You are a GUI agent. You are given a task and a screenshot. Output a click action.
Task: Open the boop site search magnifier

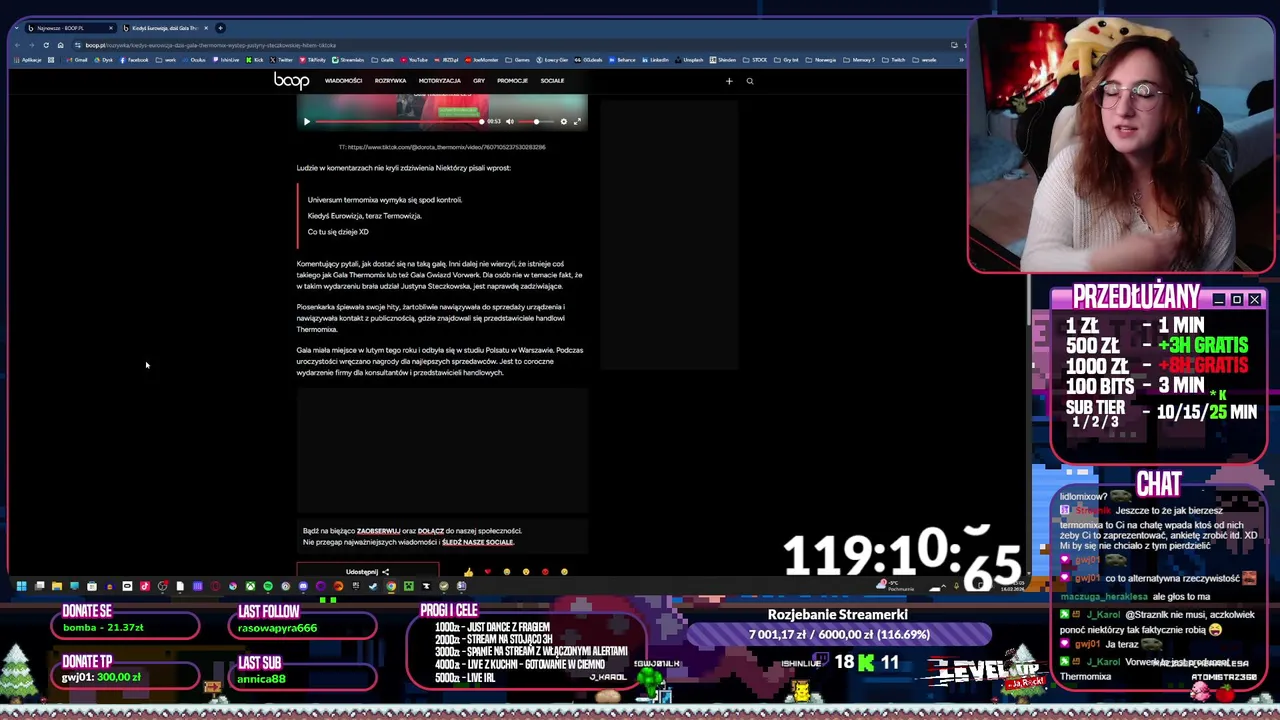coord(750,81)
